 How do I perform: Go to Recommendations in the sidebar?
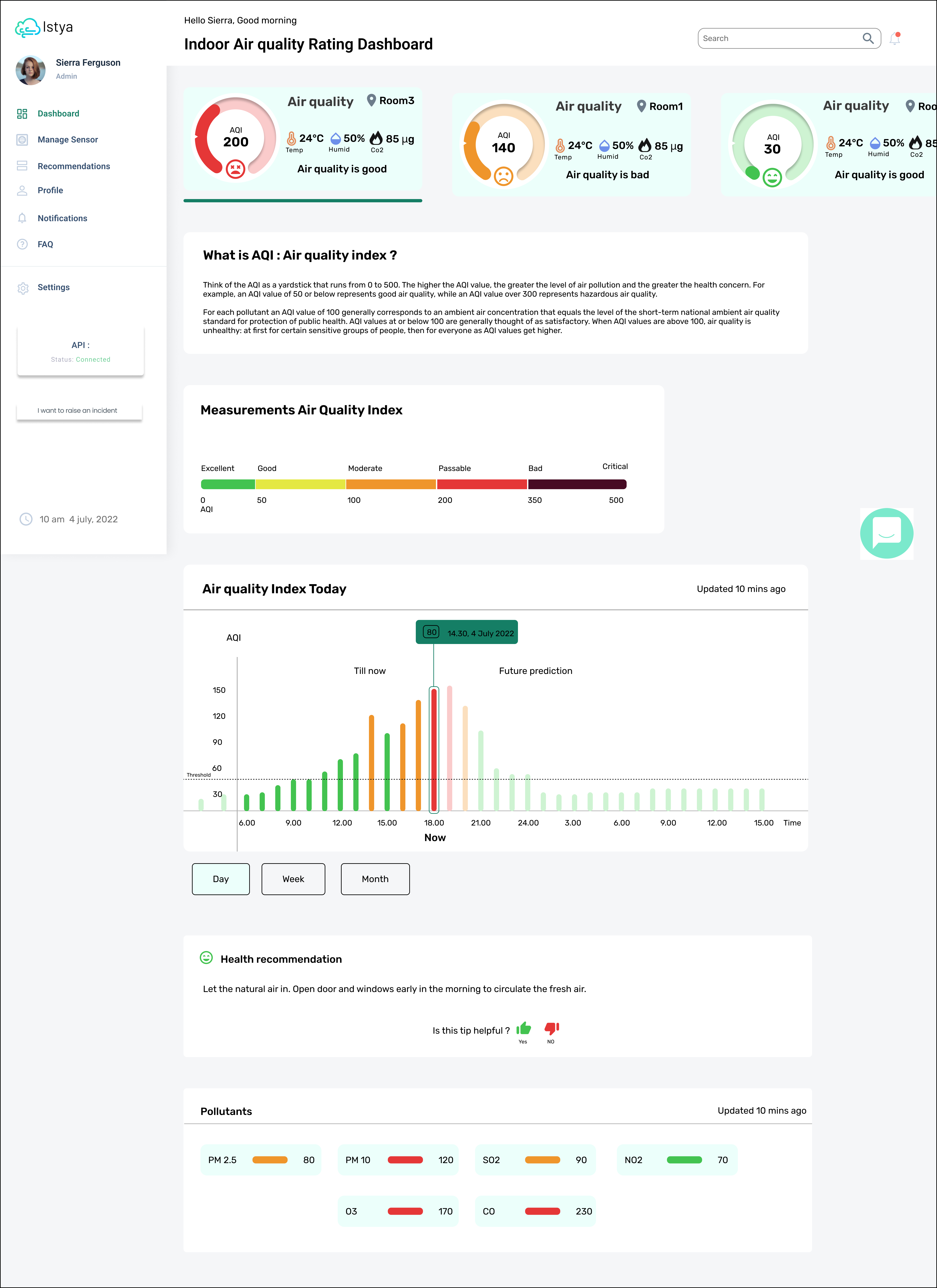tap(74, 166)
